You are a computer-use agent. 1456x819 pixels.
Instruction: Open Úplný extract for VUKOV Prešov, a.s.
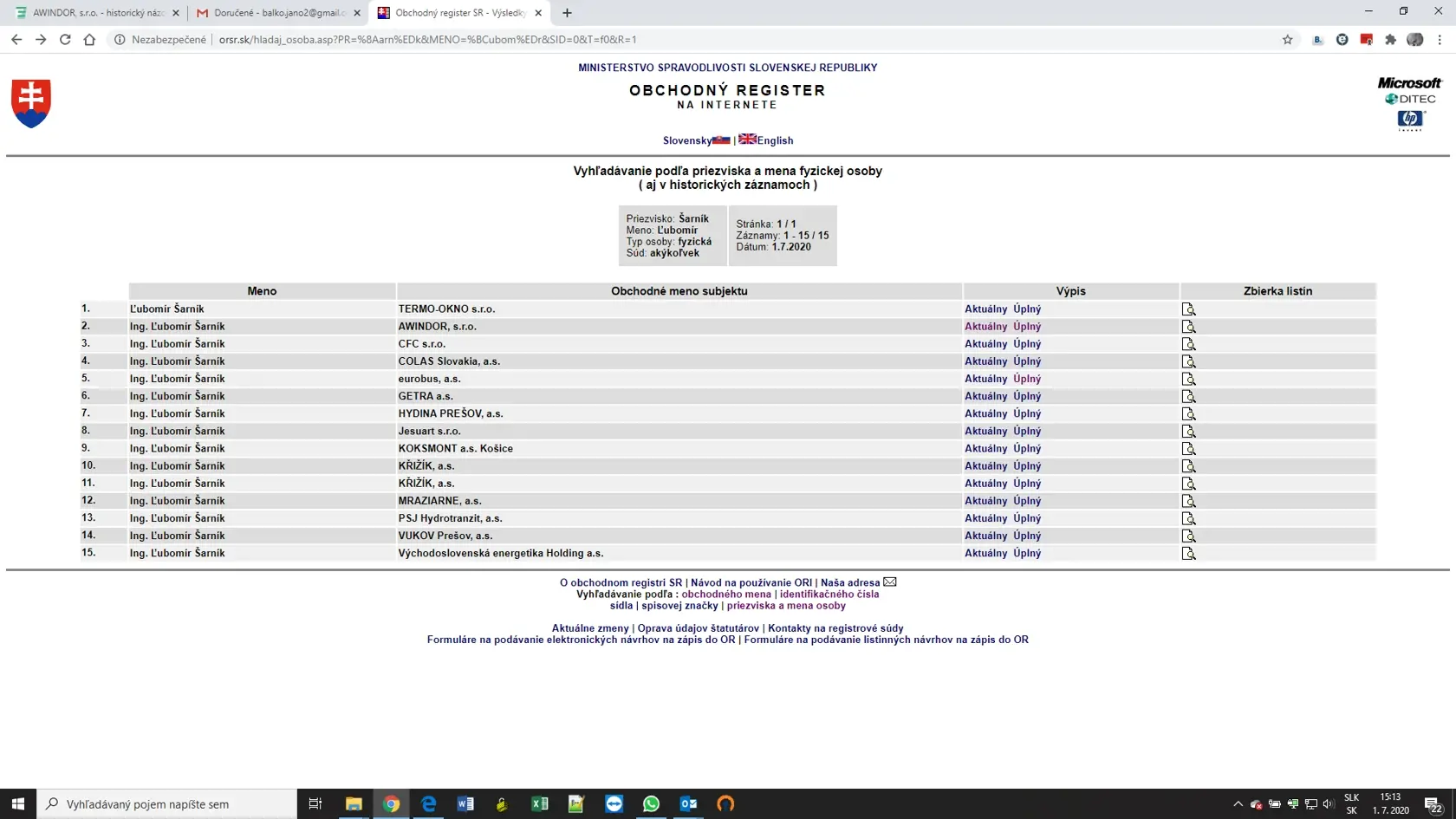[x=1027, y=536]
